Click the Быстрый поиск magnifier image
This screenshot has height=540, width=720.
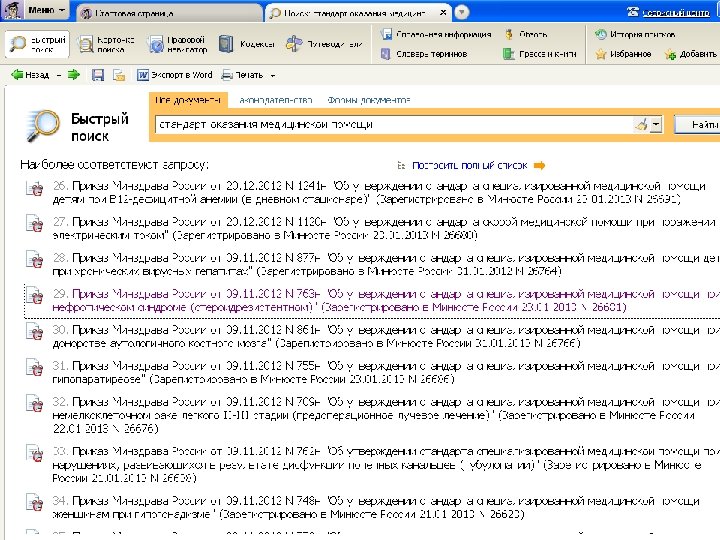(x=43, y=124)
